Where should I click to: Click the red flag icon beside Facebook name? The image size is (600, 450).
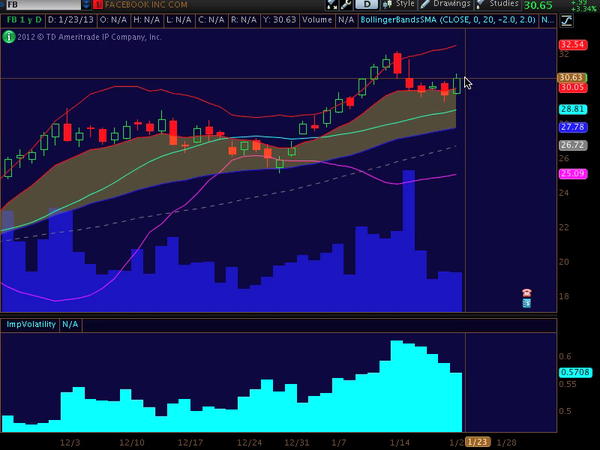click(98, 5)
